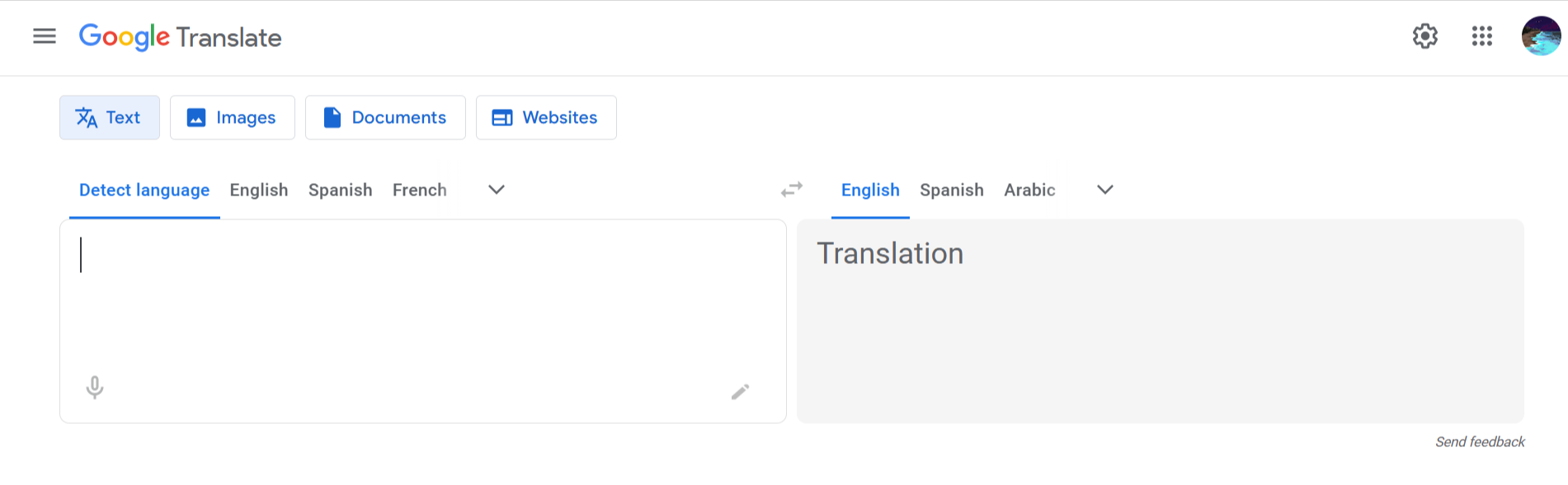The height and width of the screenshot is (485, 1568).
Task: Open the Websites translation mode
Action: click(x=545, y=118)
